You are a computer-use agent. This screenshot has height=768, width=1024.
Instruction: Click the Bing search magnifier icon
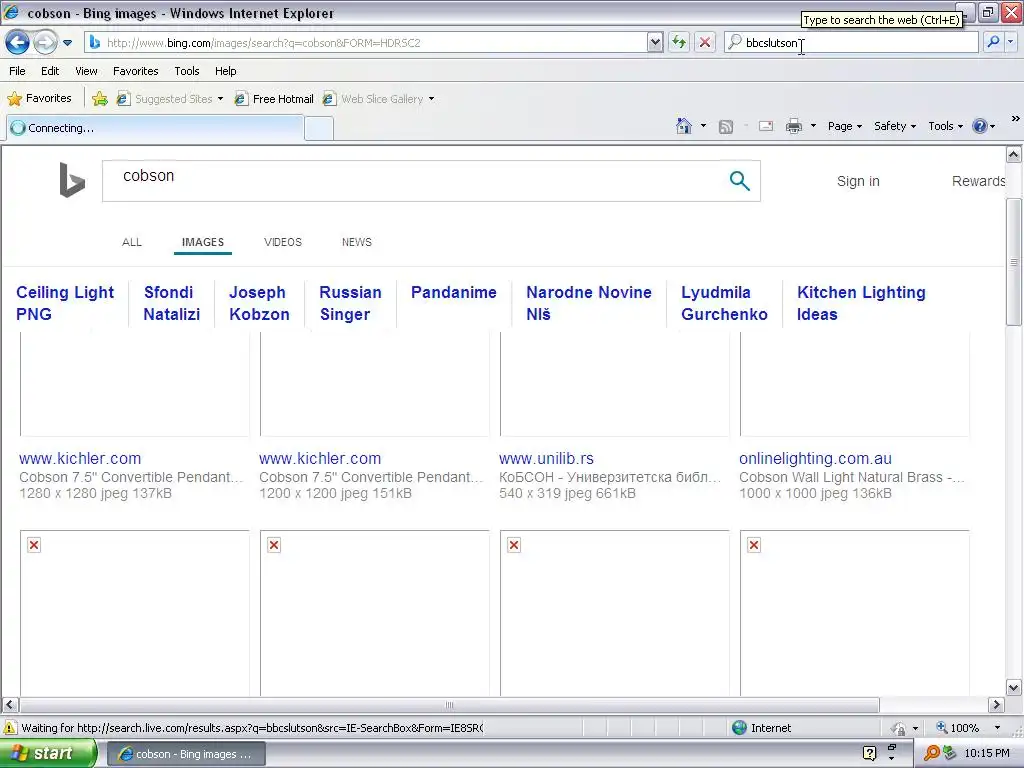coord(739,181)
